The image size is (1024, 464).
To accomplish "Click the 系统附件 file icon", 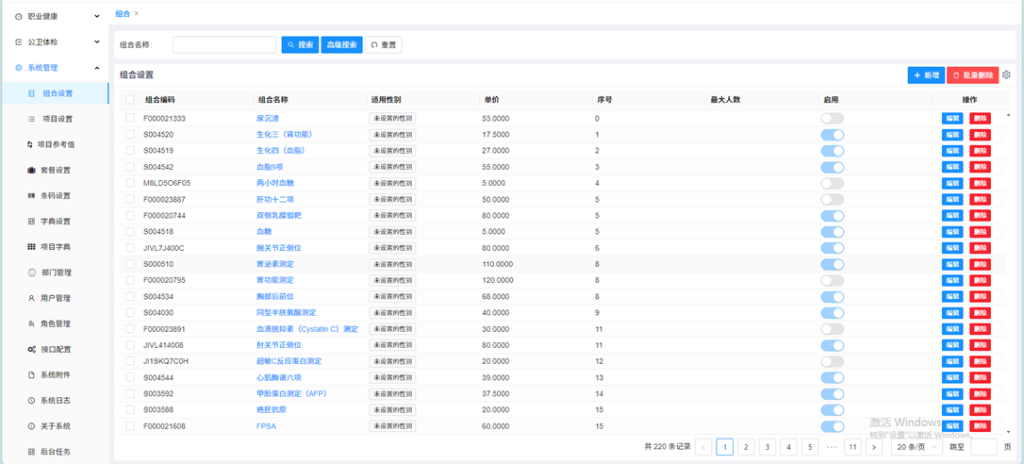I will click(31, 375).
